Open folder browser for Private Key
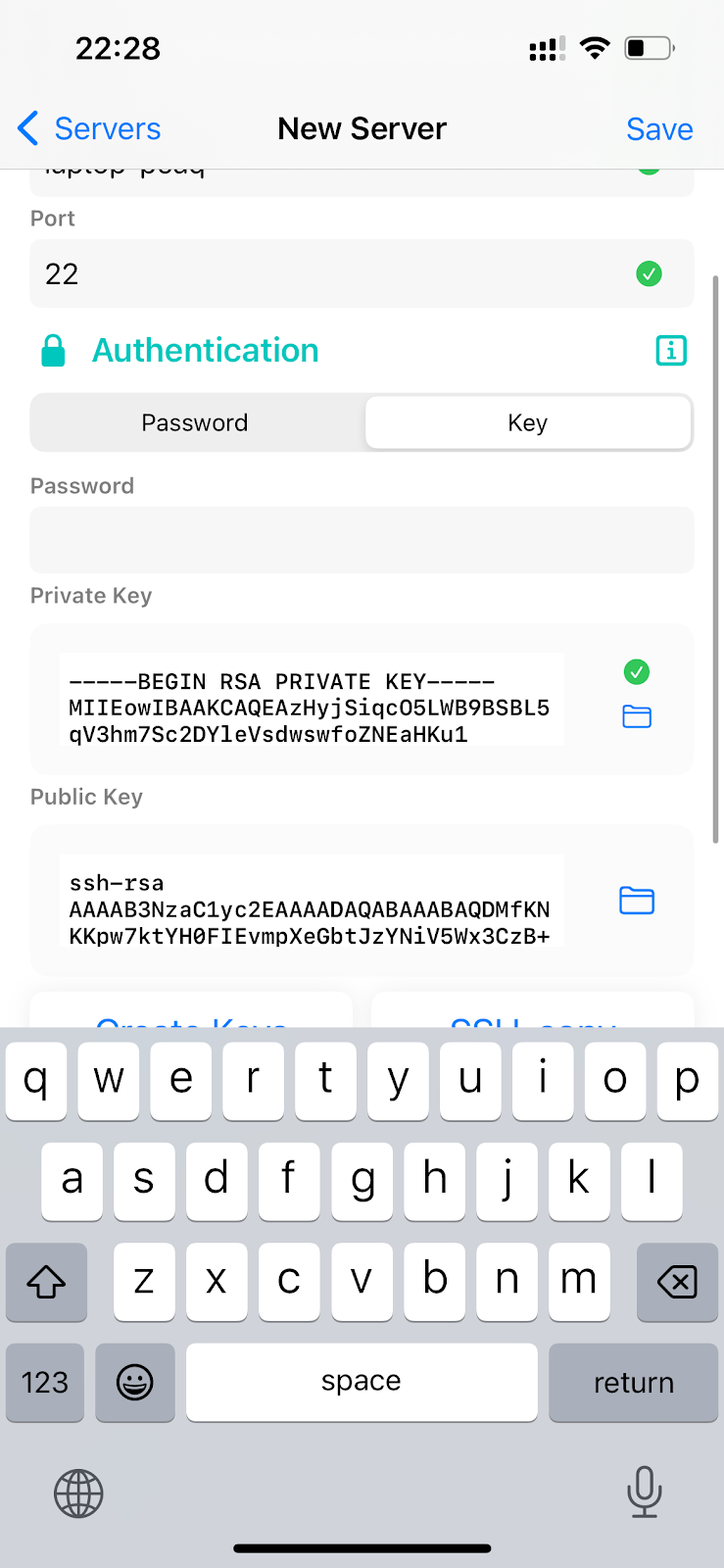Screen dimensions: 724x1568 [637, 717]
